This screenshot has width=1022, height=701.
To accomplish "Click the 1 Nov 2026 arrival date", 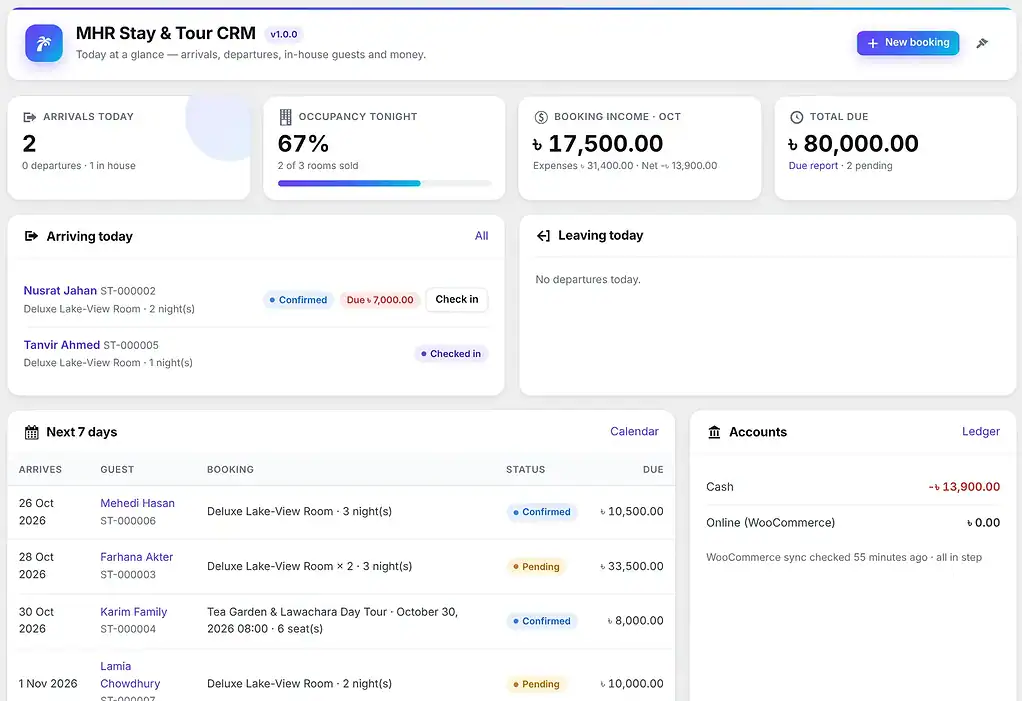I will [48, 683].
